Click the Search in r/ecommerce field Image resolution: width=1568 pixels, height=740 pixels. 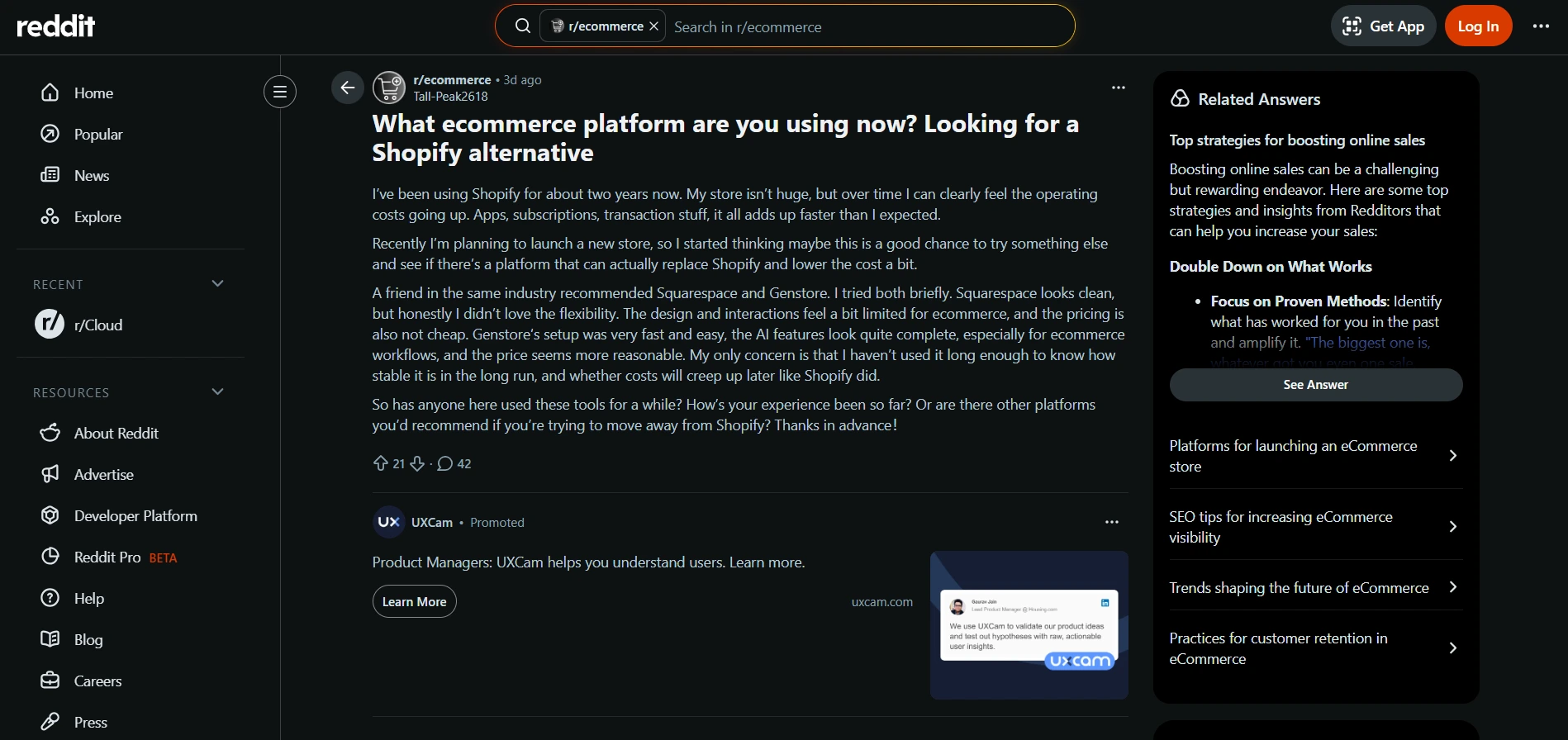point(867,27)
